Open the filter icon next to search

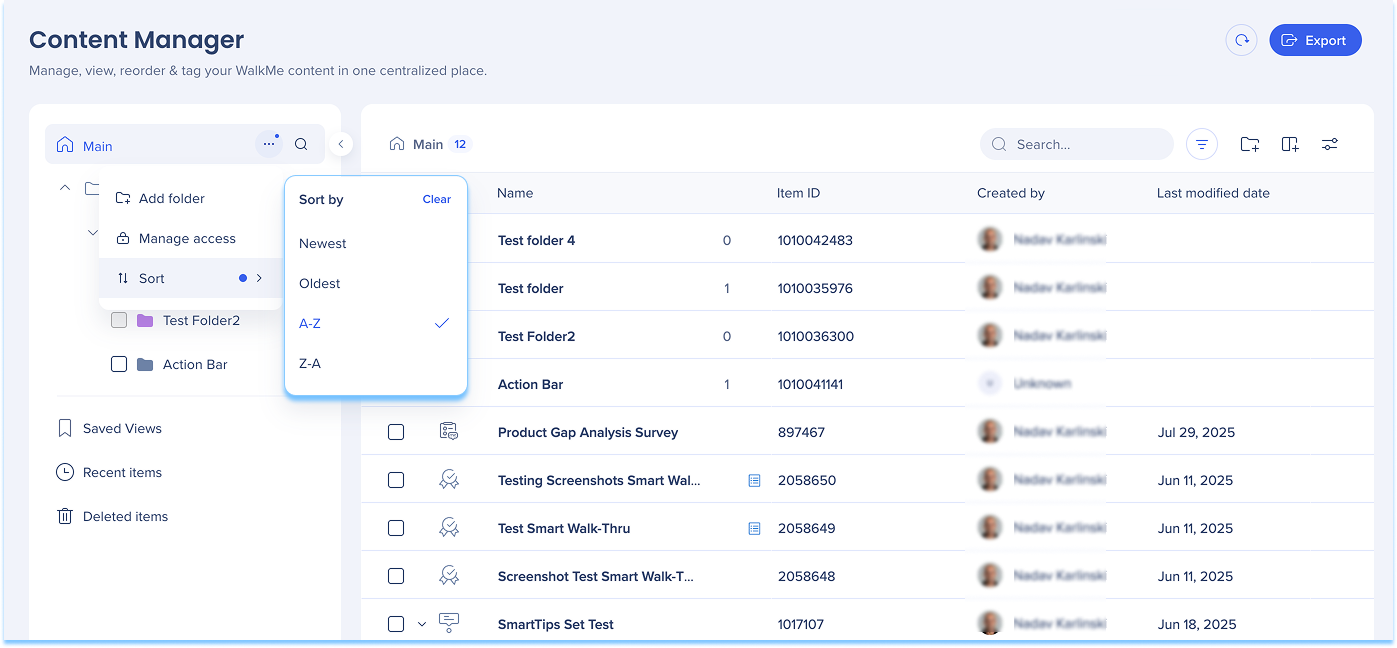1202,145
